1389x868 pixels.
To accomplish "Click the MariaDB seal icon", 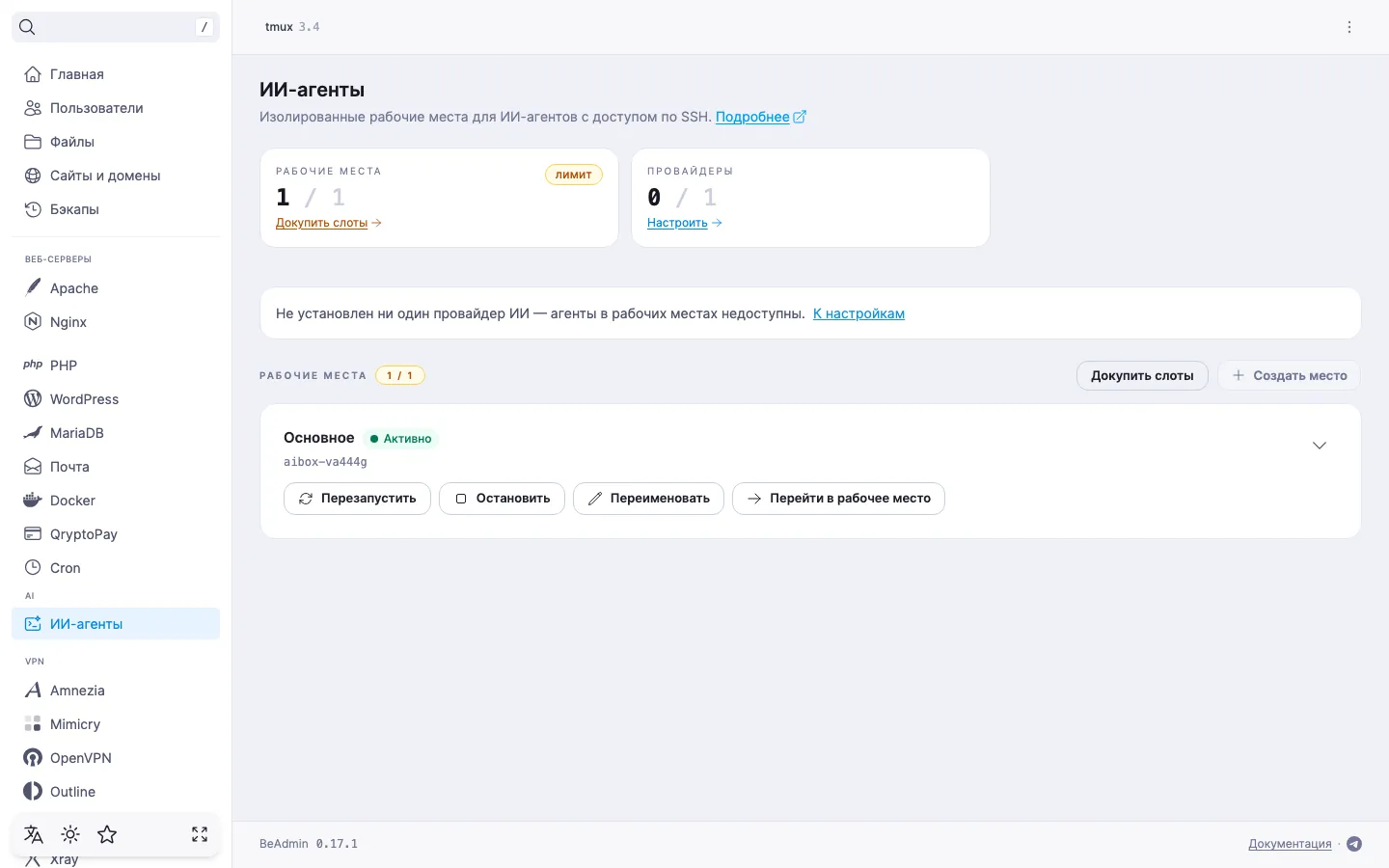I will (33, 432).
